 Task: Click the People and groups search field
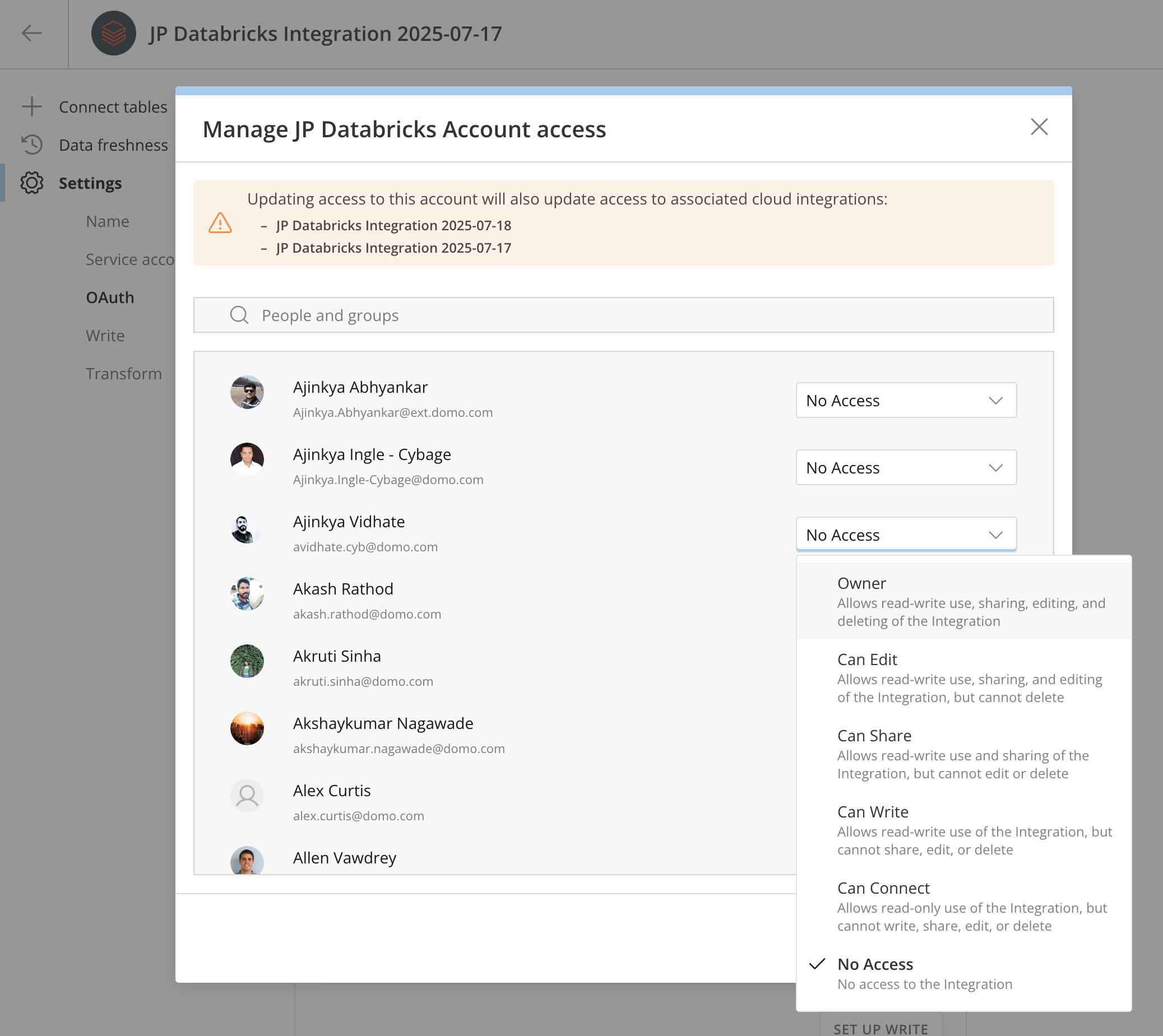pos(623,315)
